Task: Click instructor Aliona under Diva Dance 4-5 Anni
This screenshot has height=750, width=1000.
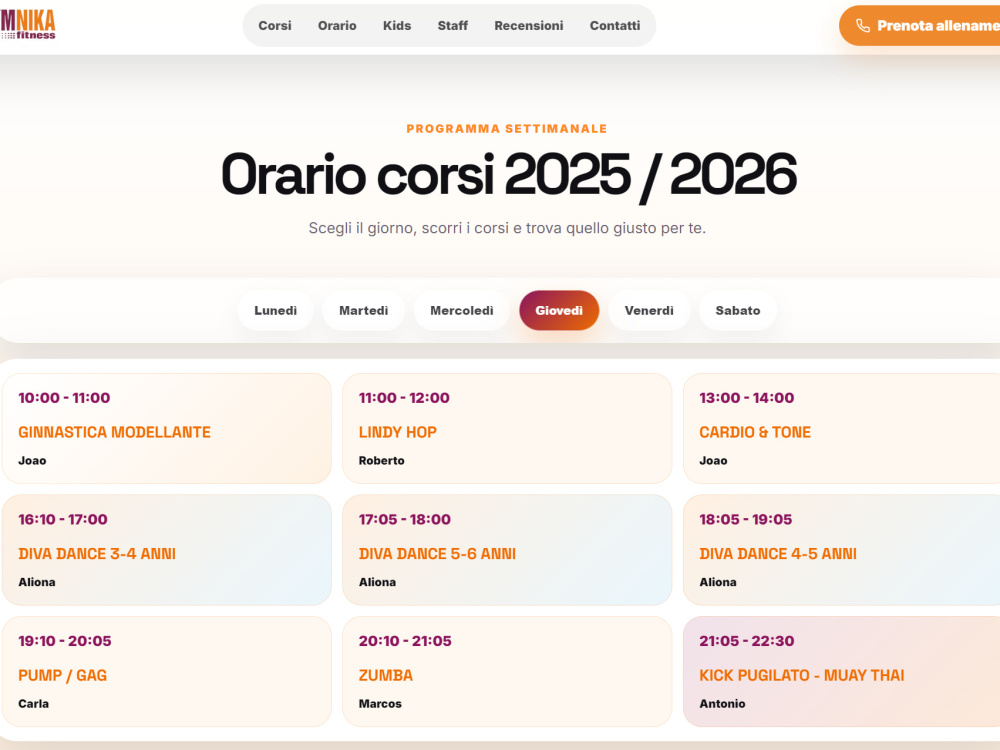Action: (718, 582)
